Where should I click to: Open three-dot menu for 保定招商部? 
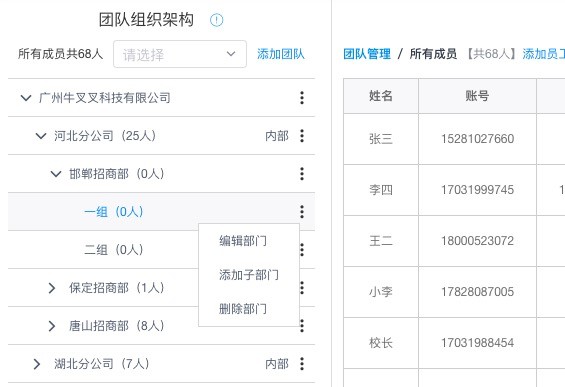click(303, 288)
